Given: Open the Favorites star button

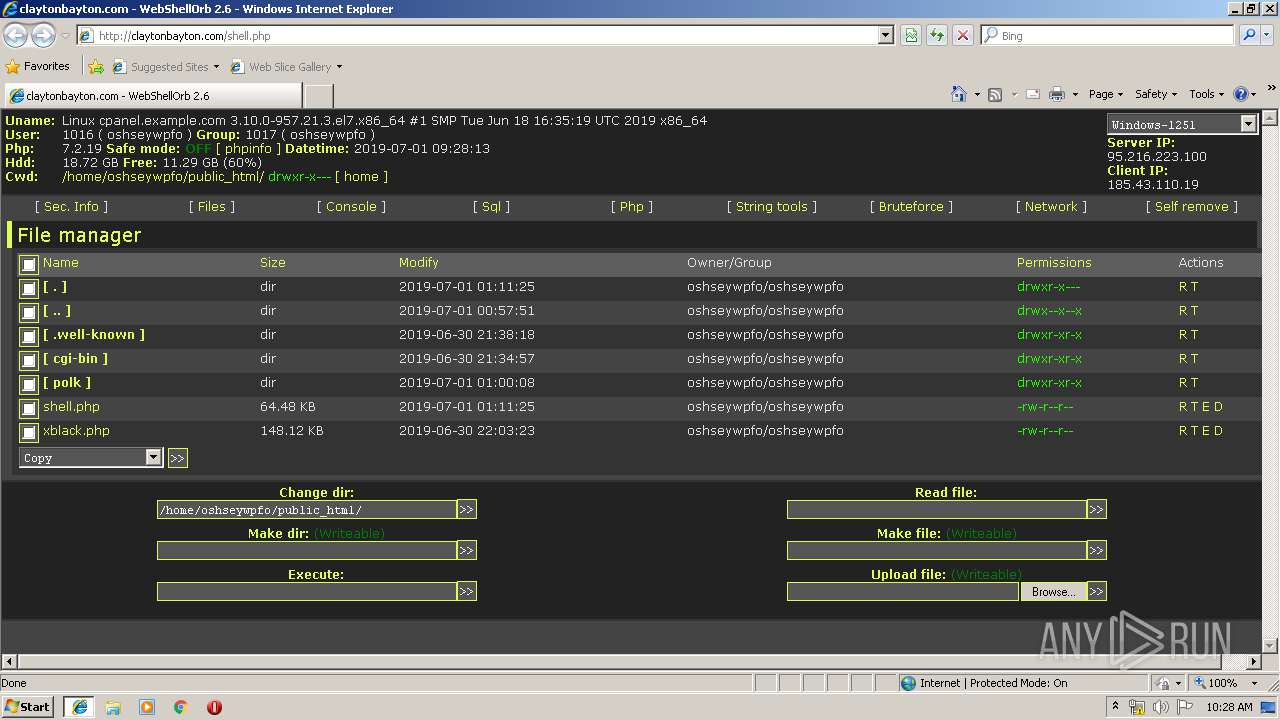Looking at the screenshot, I should click(x=38, y=66).
